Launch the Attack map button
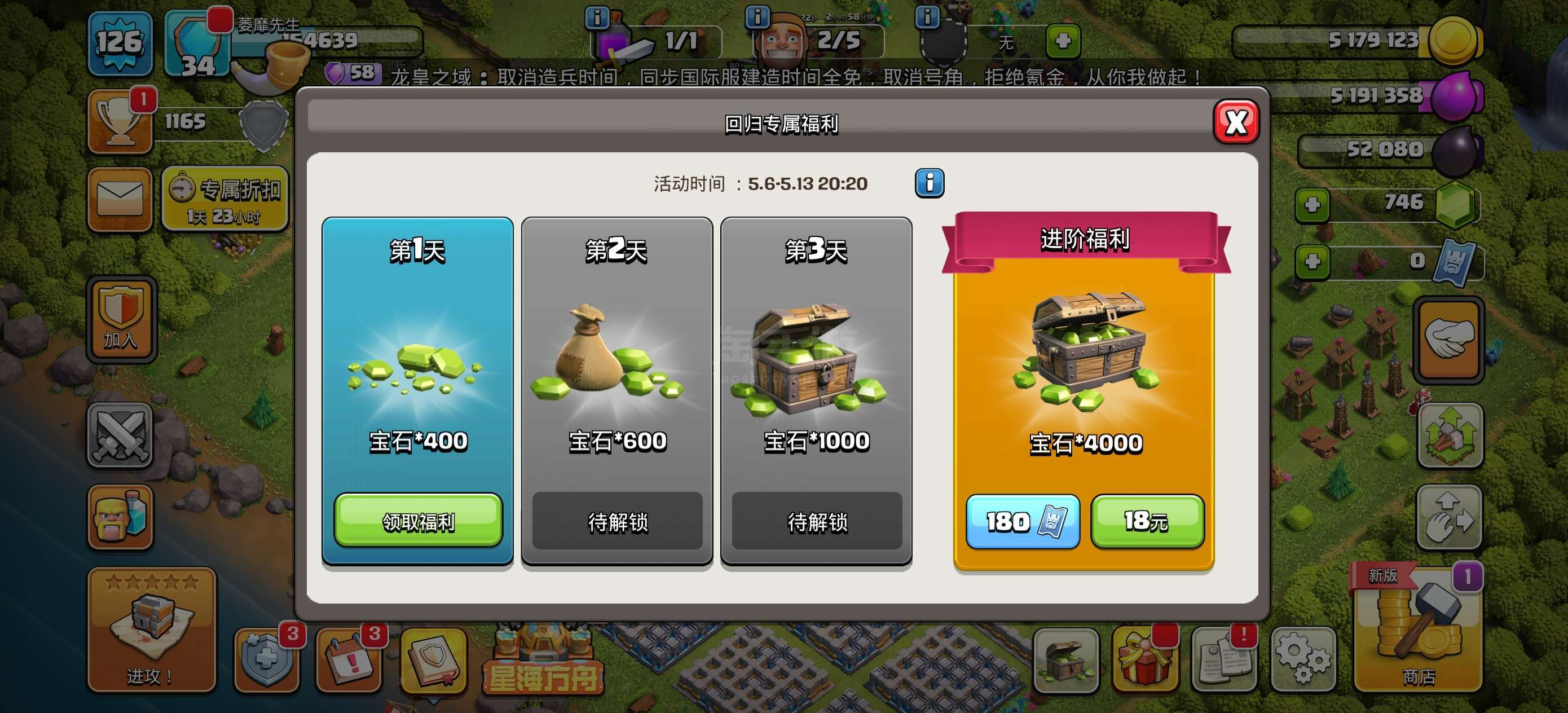The width and height of the screenshot is (1568, 713). [x=152, y=630]
